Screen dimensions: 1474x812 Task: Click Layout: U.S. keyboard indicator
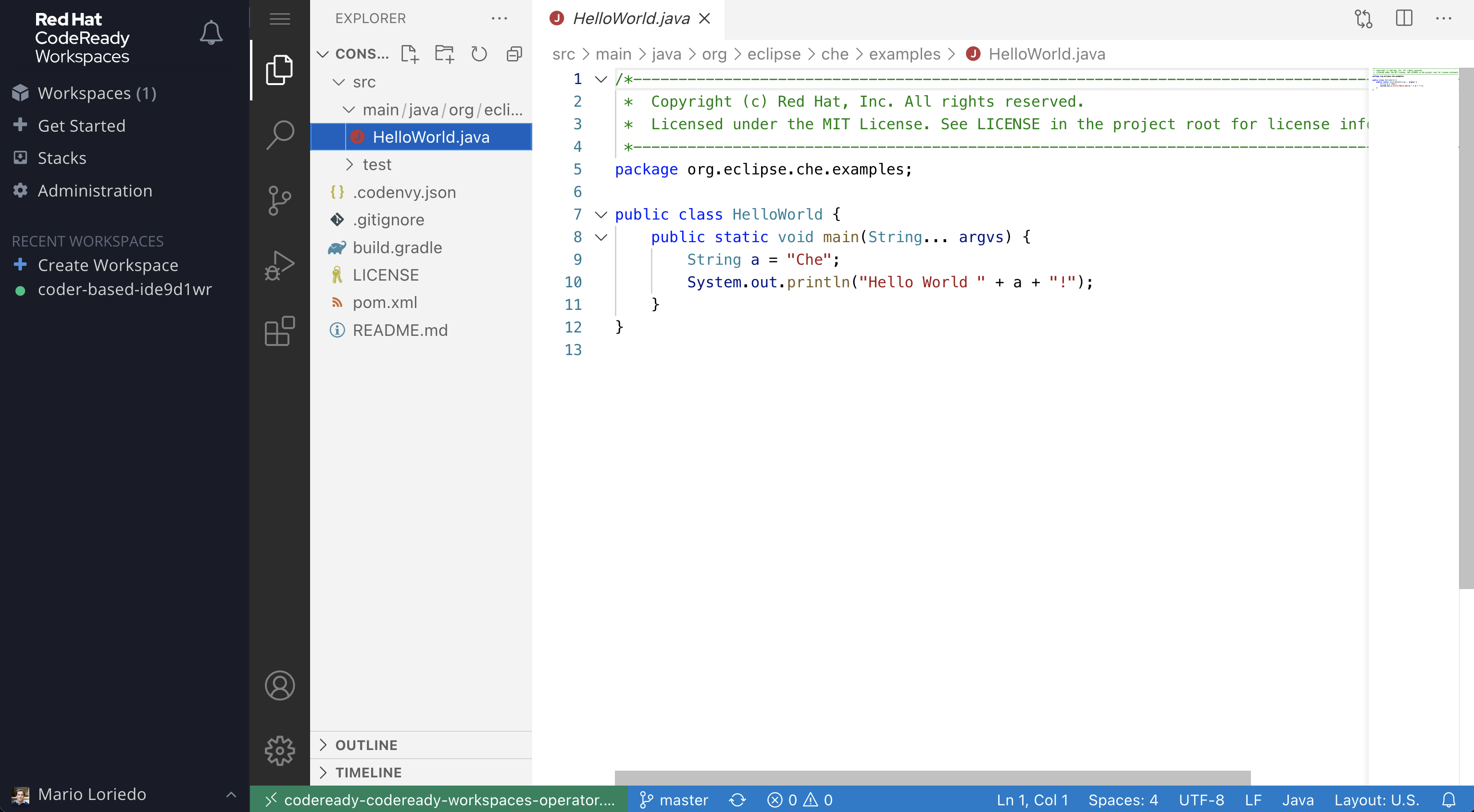click(x=1376, y=800)
